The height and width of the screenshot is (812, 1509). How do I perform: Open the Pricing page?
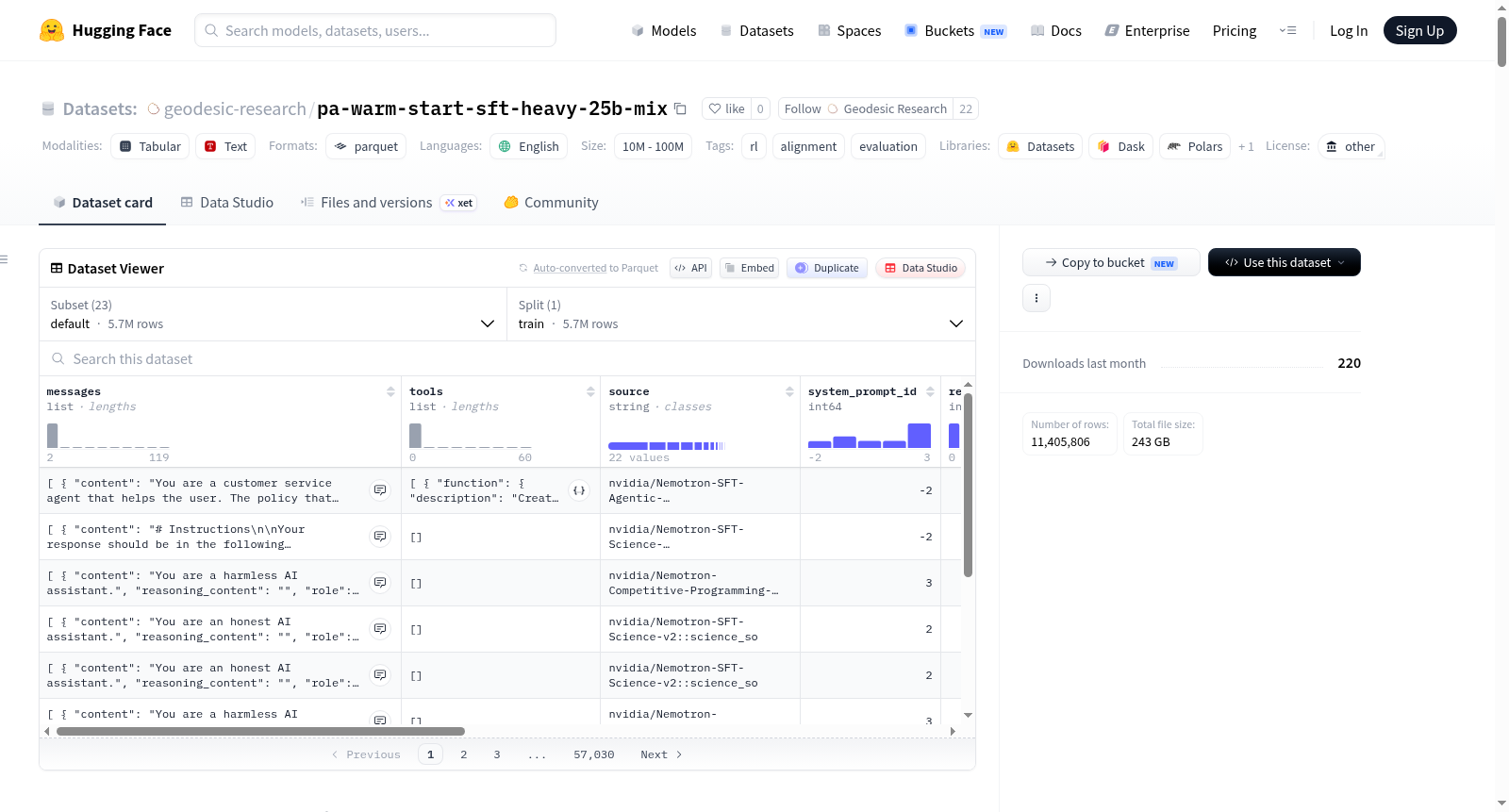1235,30
